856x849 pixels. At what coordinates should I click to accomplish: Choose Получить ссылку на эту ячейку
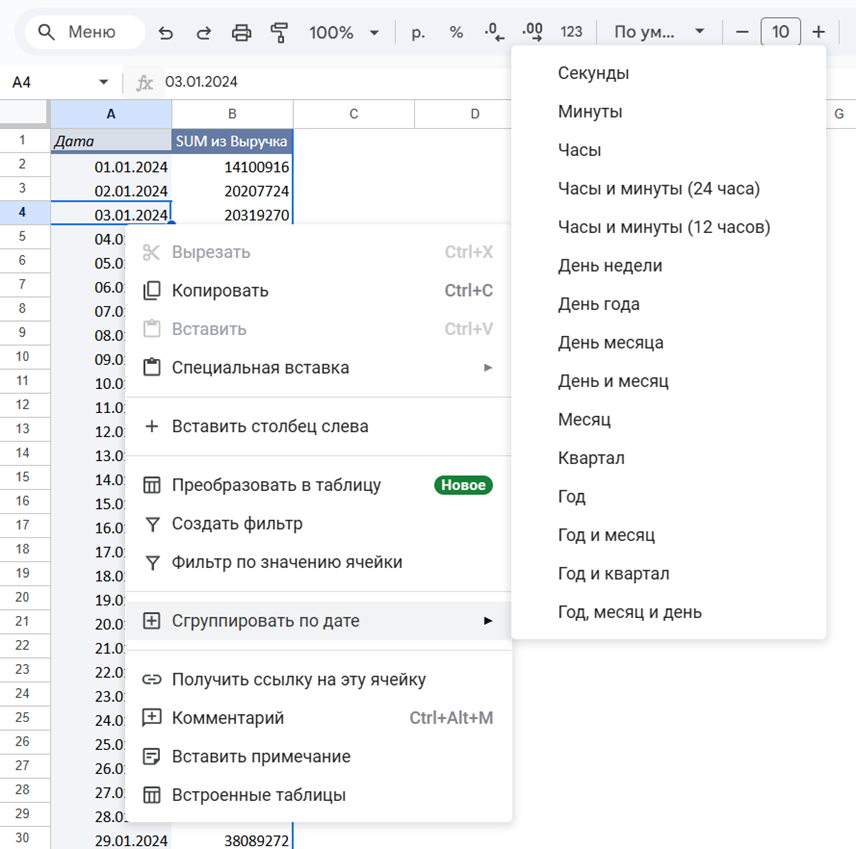[x=318, y=680]
